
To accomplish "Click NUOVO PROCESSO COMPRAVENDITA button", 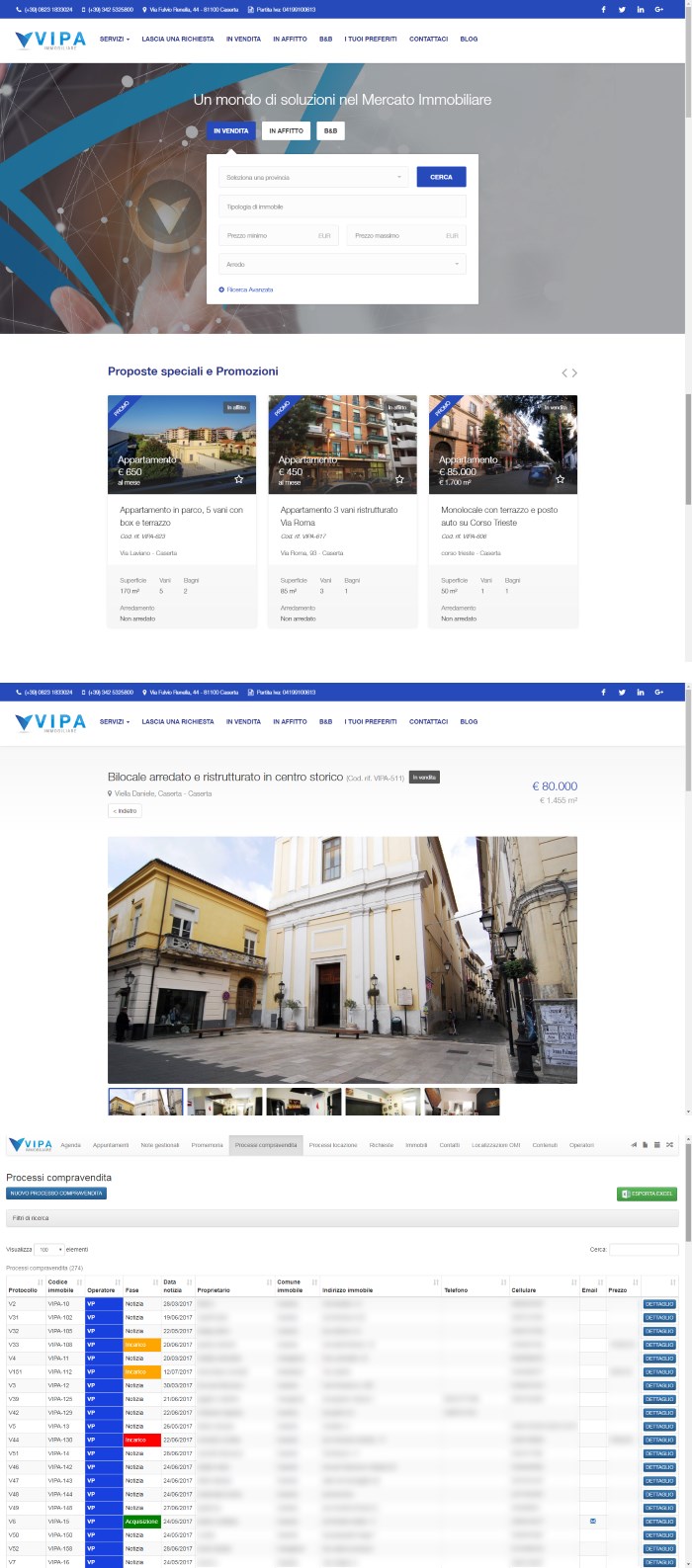I will 56,1193.
